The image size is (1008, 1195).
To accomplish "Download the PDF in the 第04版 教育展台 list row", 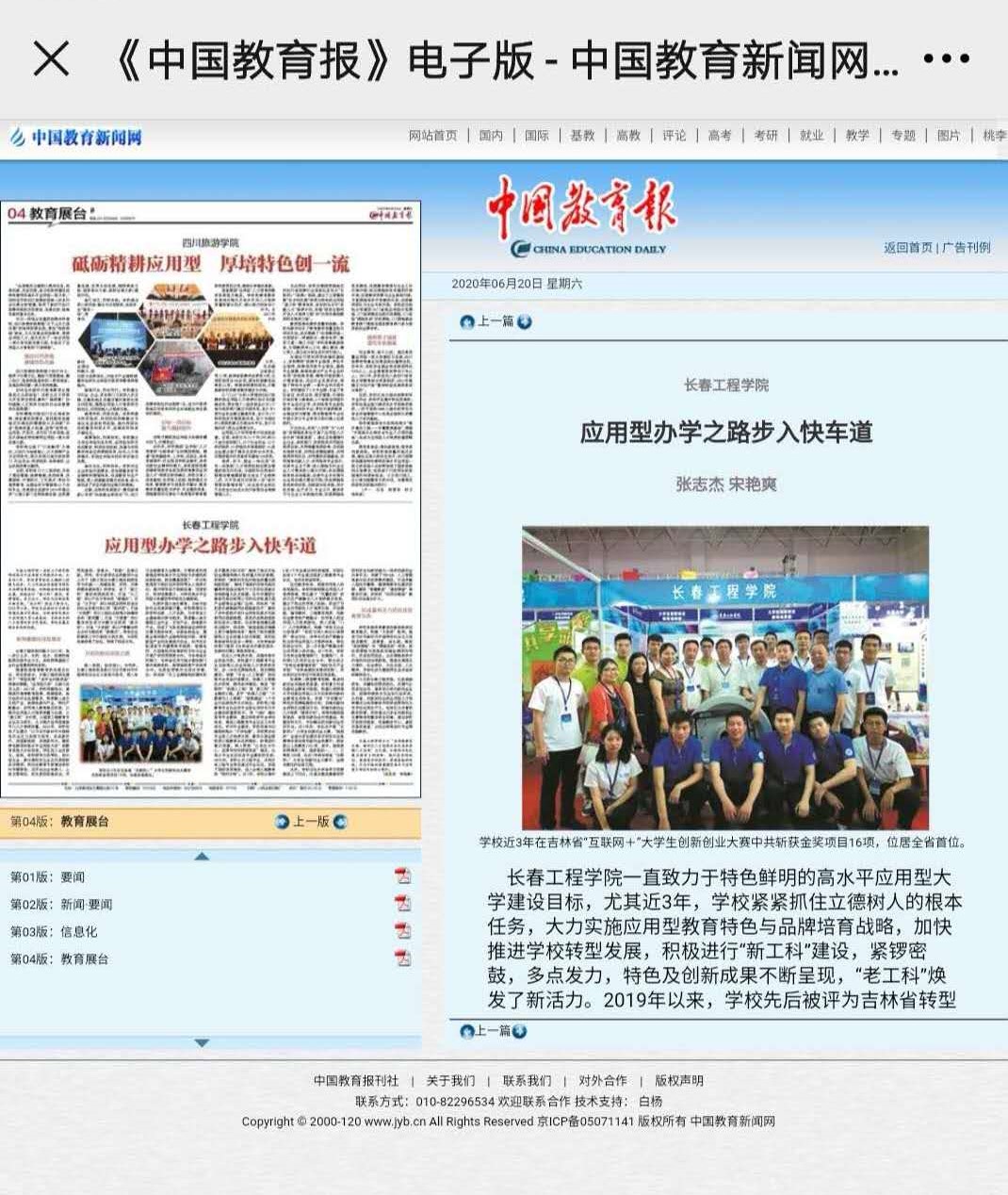I will [x=403, y=958].
